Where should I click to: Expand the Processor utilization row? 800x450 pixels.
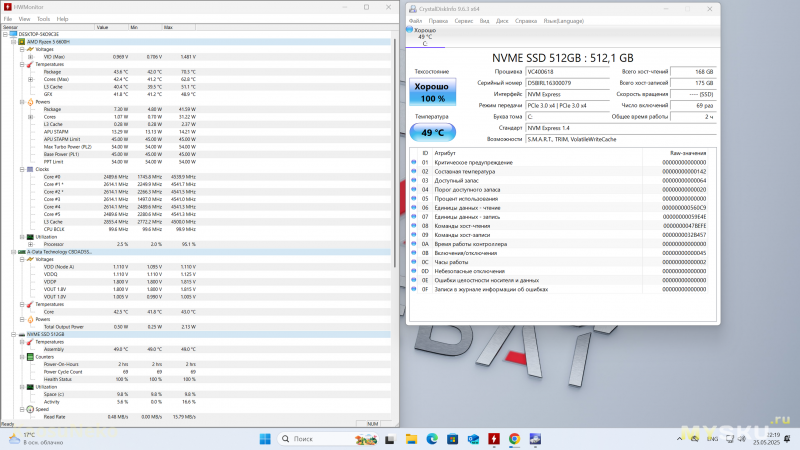point(31,244)
